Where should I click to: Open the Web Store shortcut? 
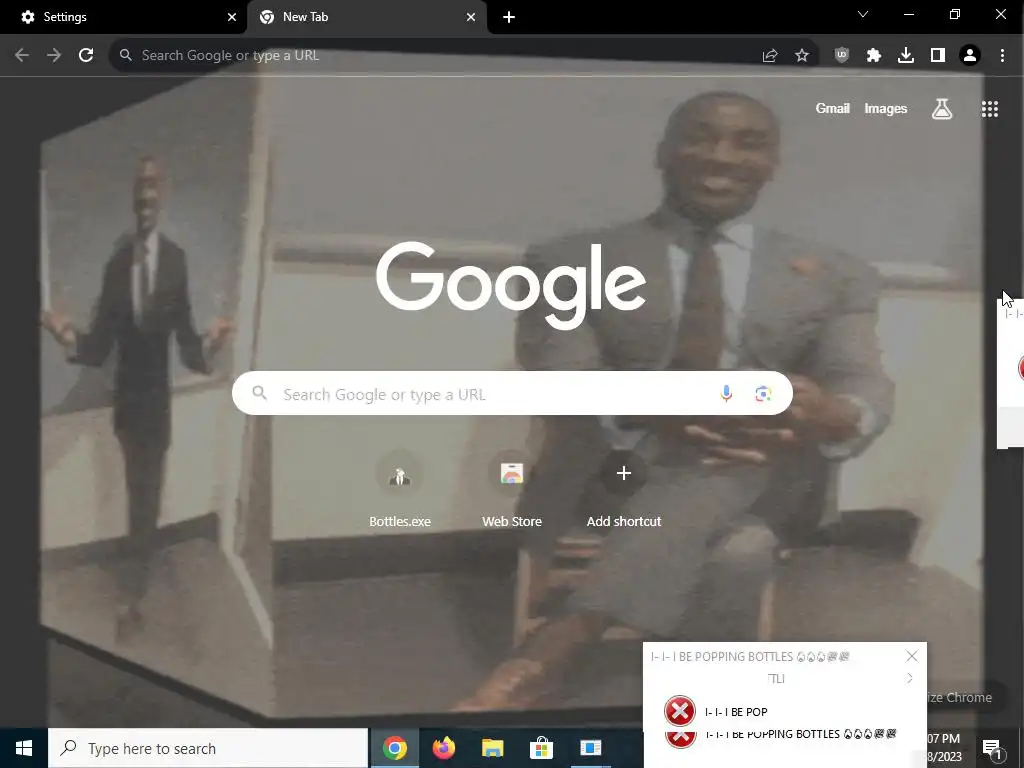(512, 490)
